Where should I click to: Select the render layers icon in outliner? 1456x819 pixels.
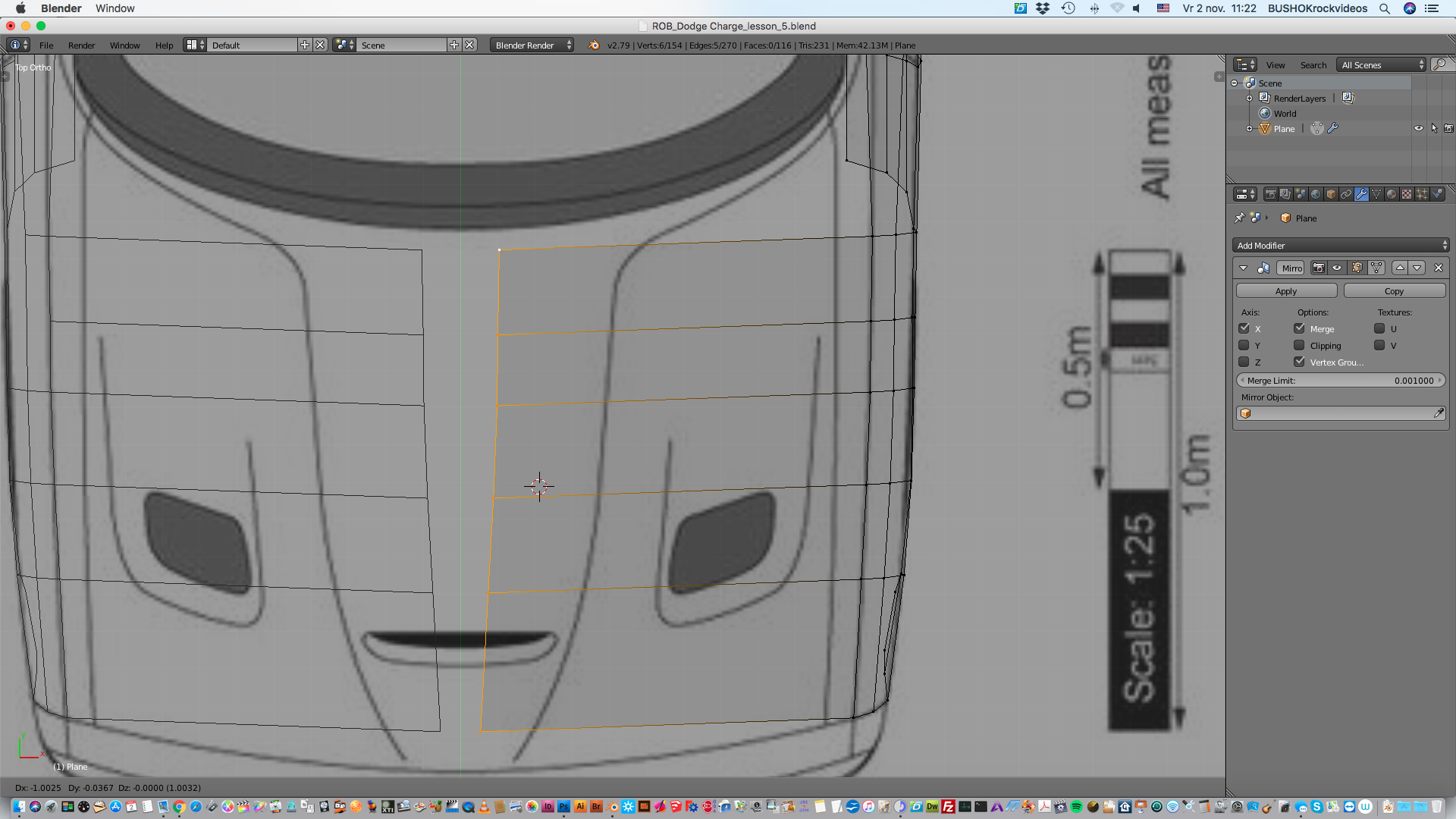click(x=1264, y=97)
